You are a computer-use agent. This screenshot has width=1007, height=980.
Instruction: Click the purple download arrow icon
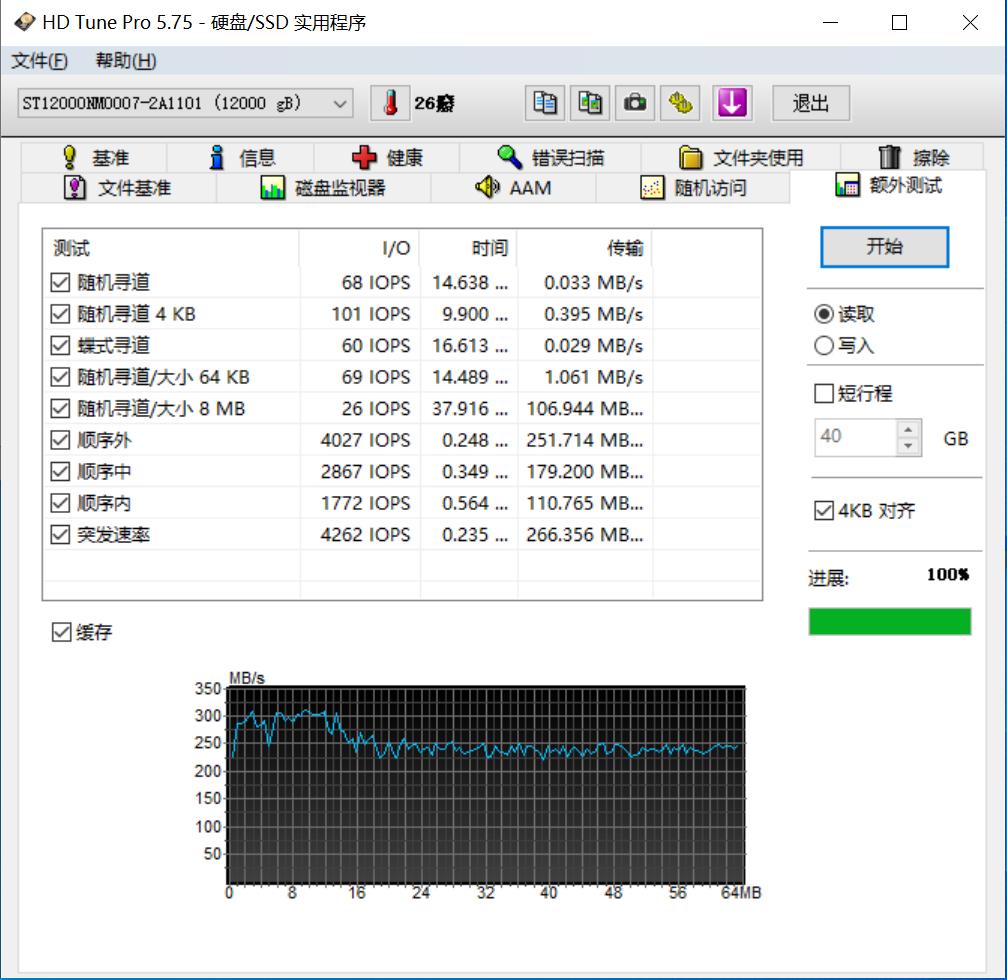click(732, 102)
